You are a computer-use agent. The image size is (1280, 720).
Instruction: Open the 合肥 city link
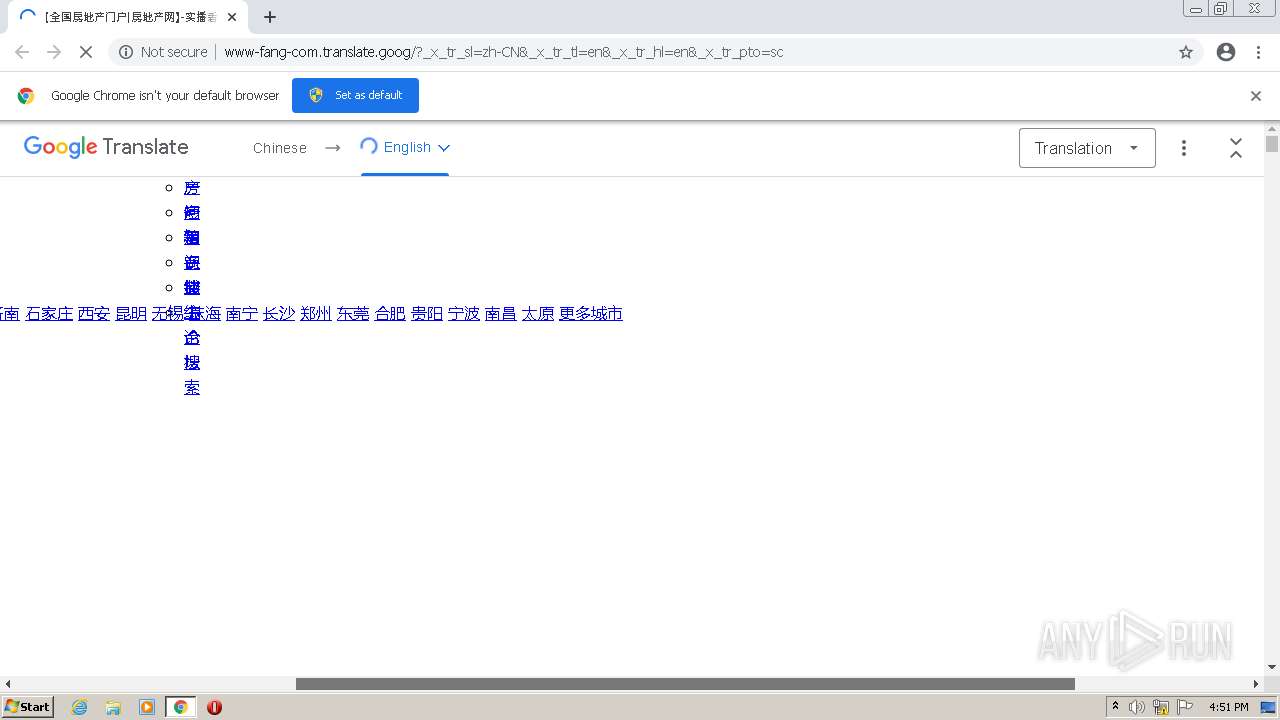(390, 314)
